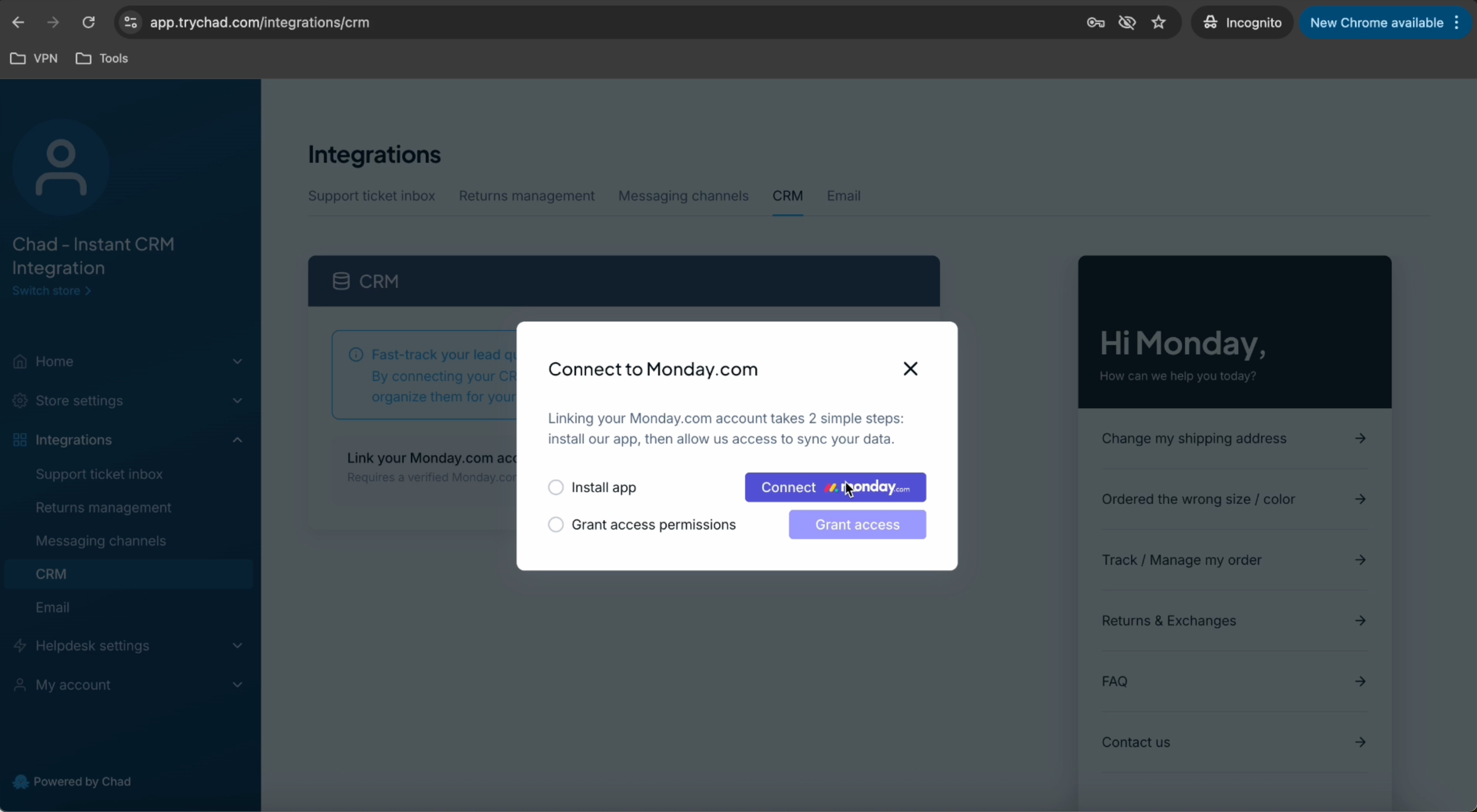This screenshot has width=1477, height=812.
Task: Bookmark this page with the star icon
Action: coord(1159,22)
